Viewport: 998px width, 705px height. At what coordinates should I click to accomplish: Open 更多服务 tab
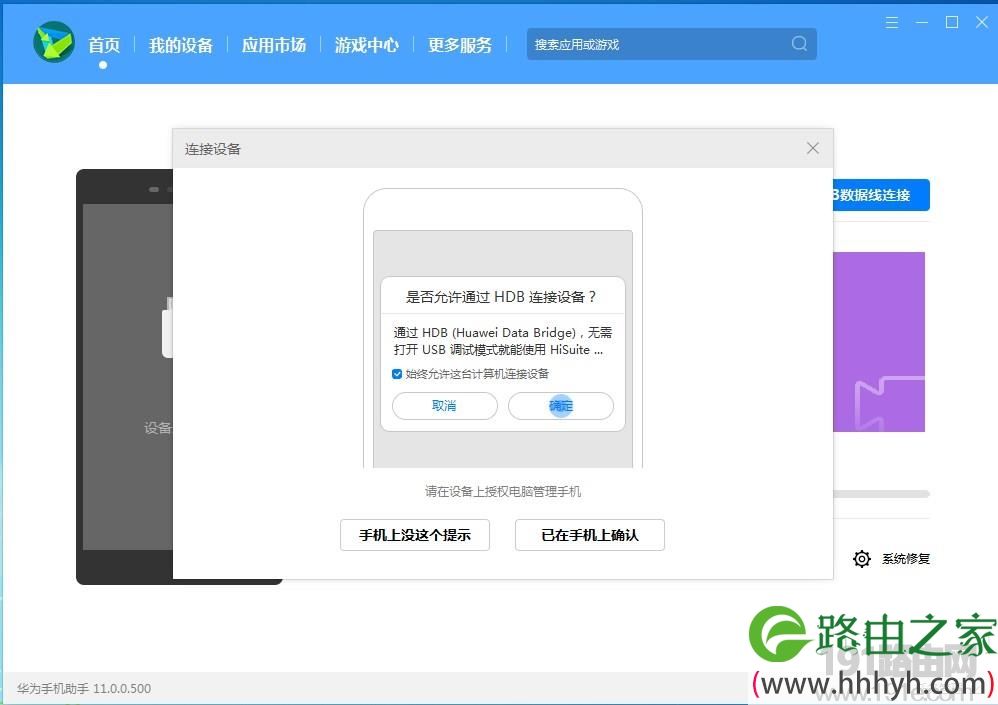460,45
